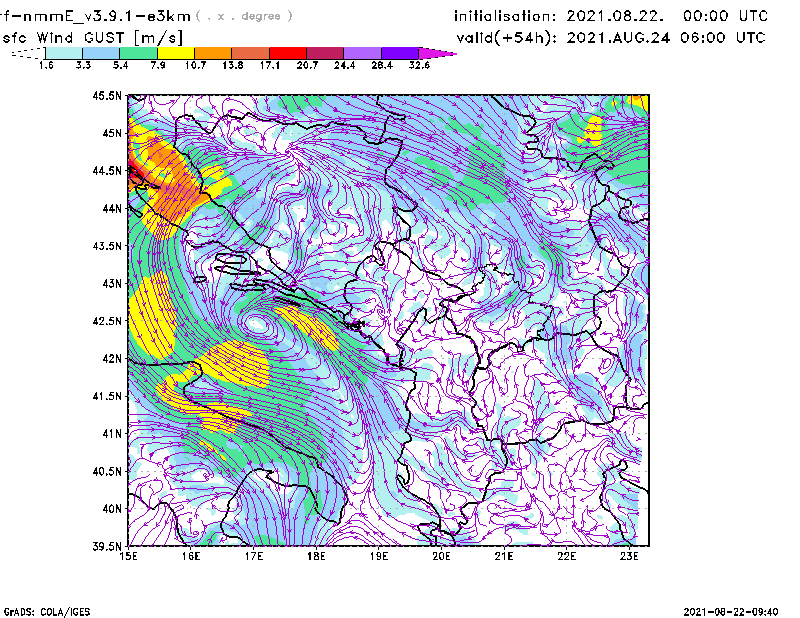The width and height of the screenshot is (800, 618).
Task: Pick the orange swatch in the color bar
Action: click(213, 52)
